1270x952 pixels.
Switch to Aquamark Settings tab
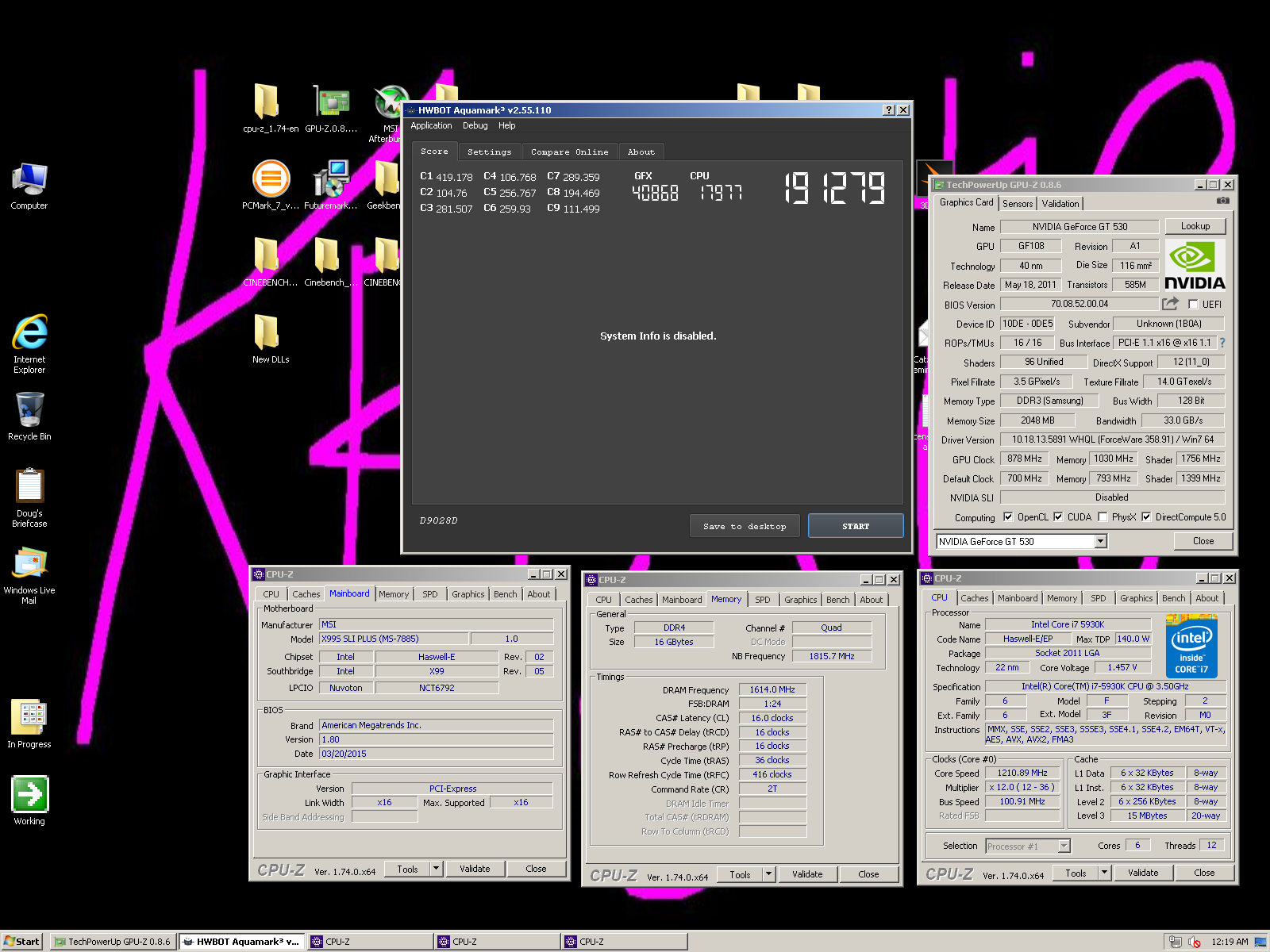(x=490, y=152)
